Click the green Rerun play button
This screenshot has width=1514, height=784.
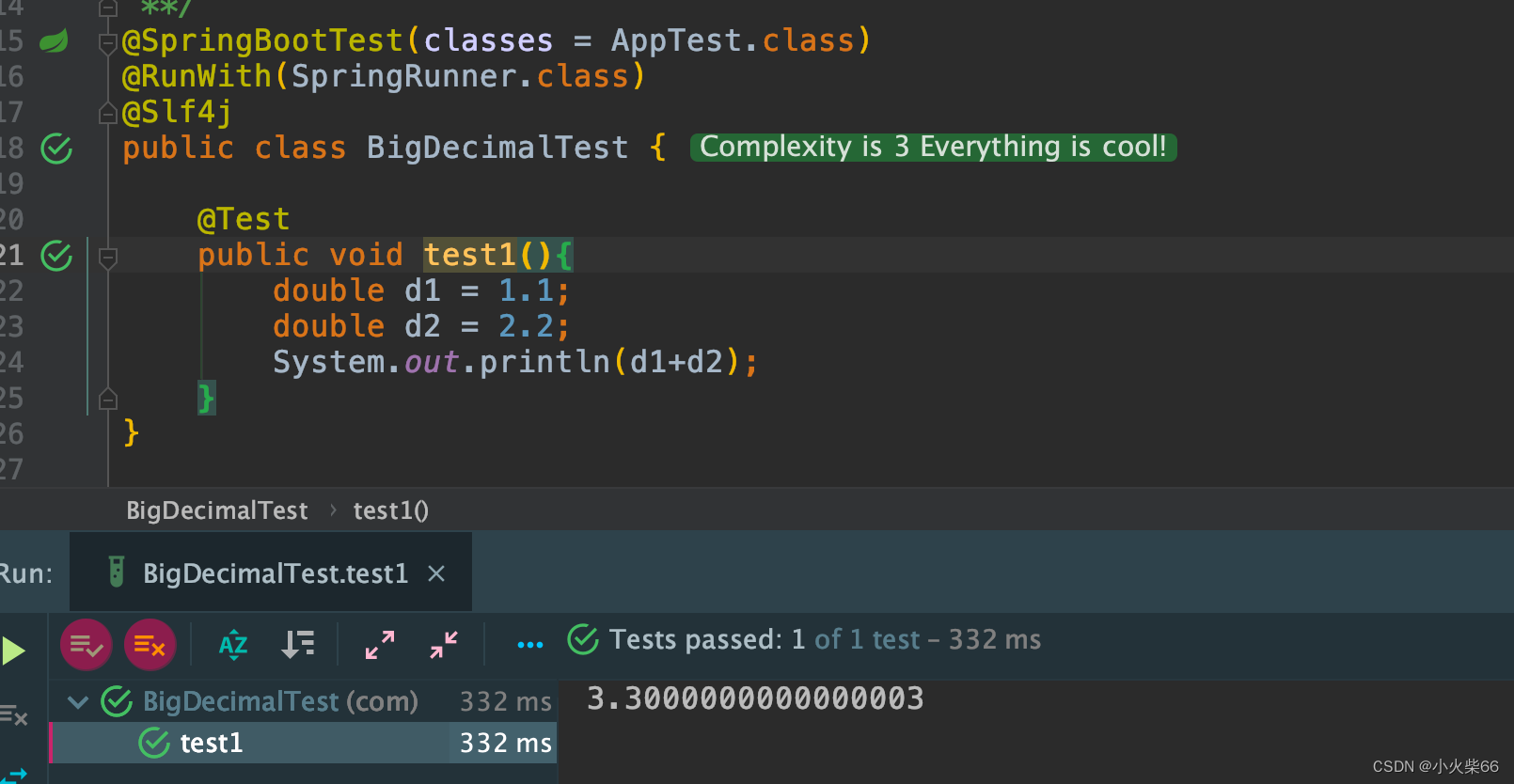click(13, 651)
